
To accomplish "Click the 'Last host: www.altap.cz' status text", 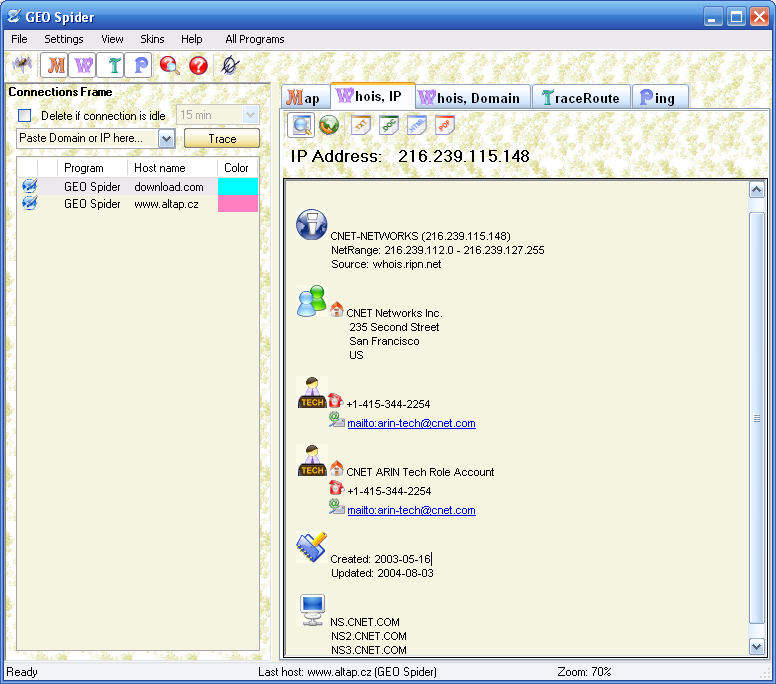I will [347, 672].
